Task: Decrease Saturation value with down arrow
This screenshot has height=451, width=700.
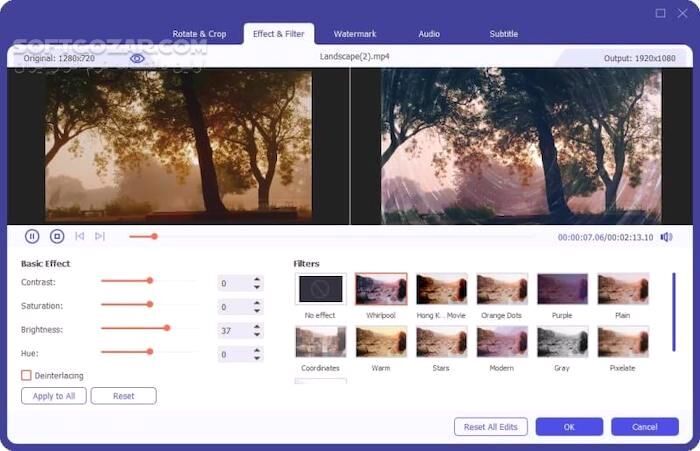Action: (x=257, y=310)
